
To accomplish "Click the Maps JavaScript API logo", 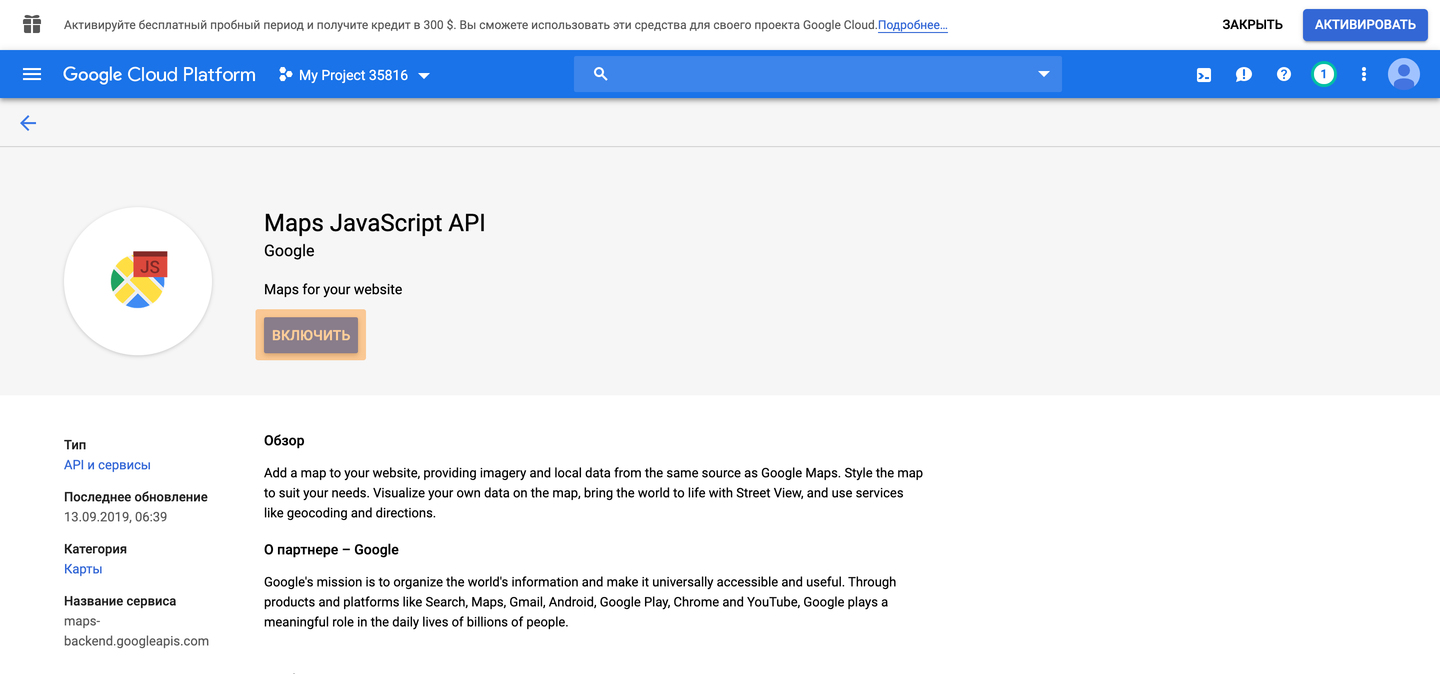I will coord(138,281).
